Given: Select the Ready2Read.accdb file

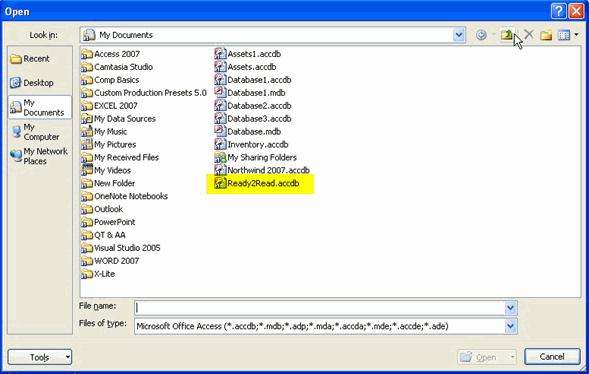Looking at the screenshot, I should point(257,183).
